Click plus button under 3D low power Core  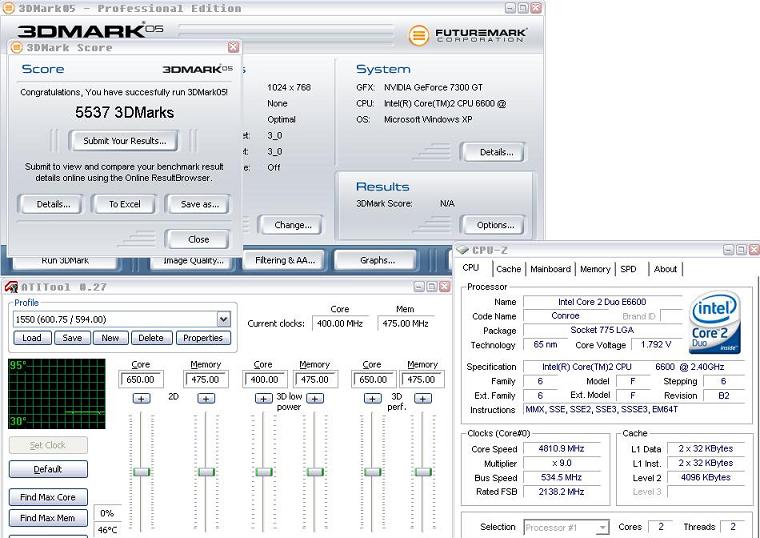264,398
